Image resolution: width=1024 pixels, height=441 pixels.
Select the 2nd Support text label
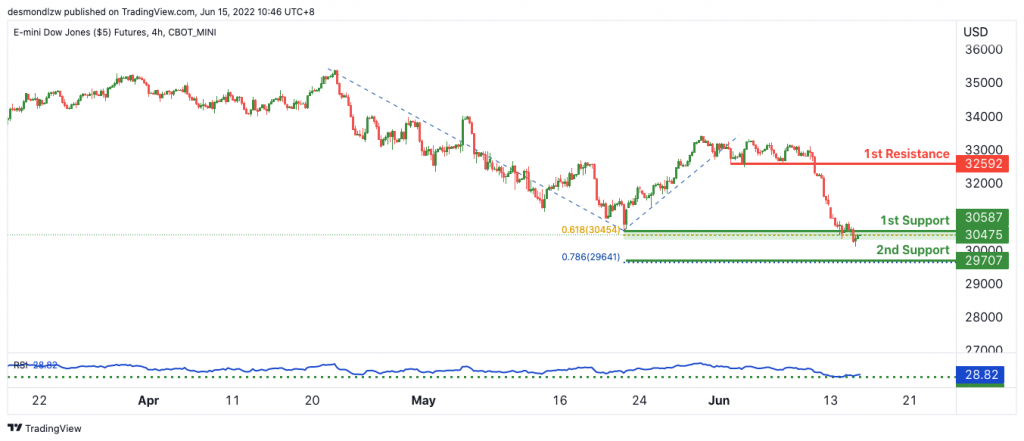coord(912,250)
